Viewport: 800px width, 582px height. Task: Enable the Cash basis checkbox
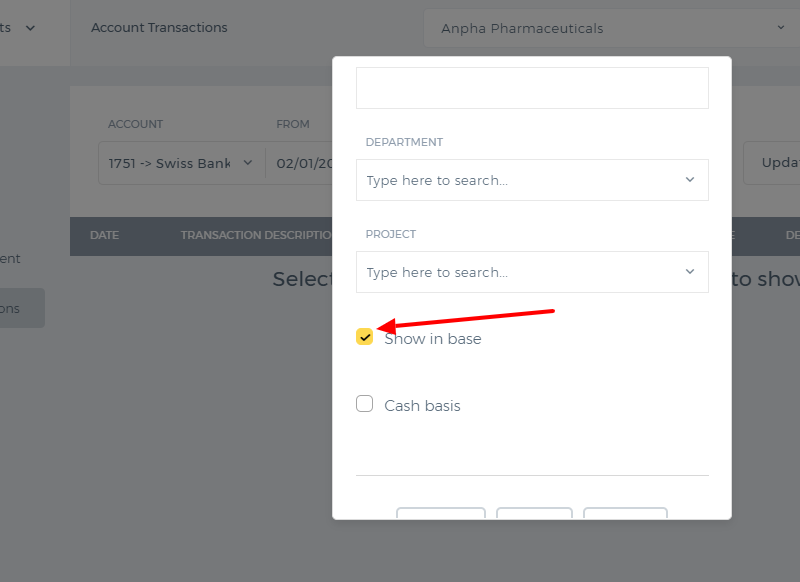coord(364,403)
